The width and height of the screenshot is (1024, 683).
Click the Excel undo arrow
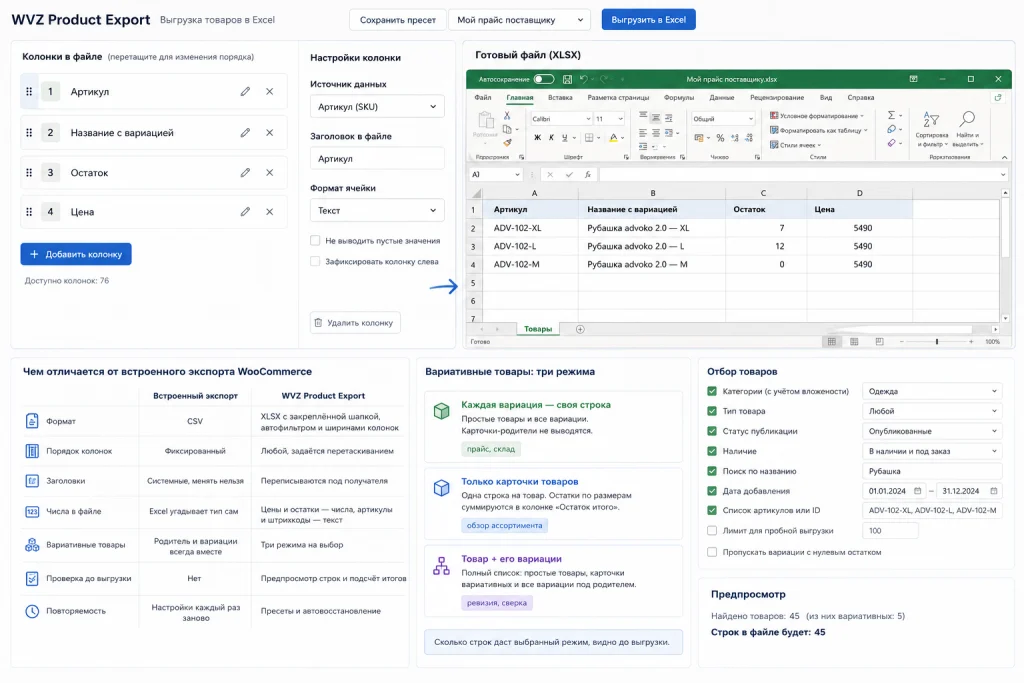(x=584, y=79)
